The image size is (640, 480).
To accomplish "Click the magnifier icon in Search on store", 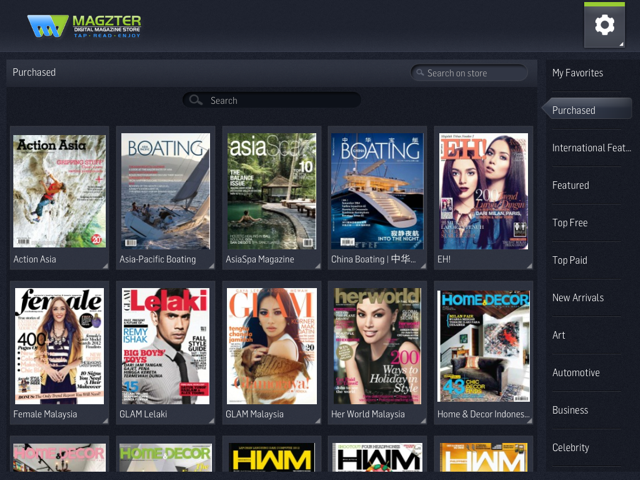I will click(419, 73).
